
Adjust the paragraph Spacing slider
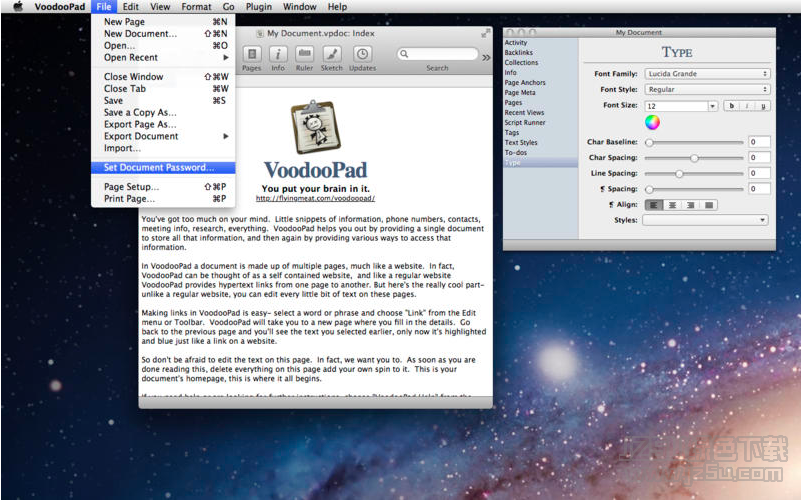coord(694,189)
